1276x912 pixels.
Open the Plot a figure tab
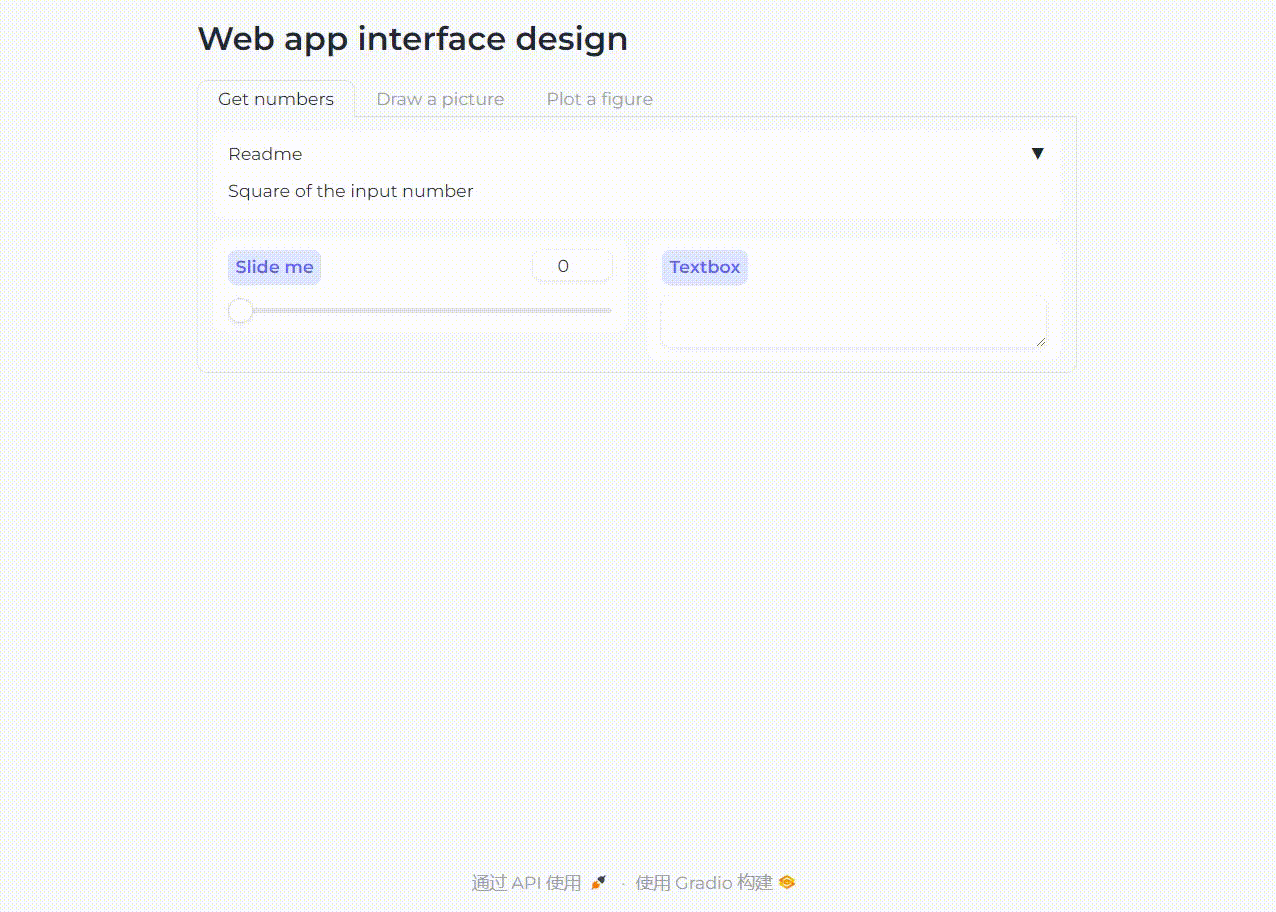599,99
